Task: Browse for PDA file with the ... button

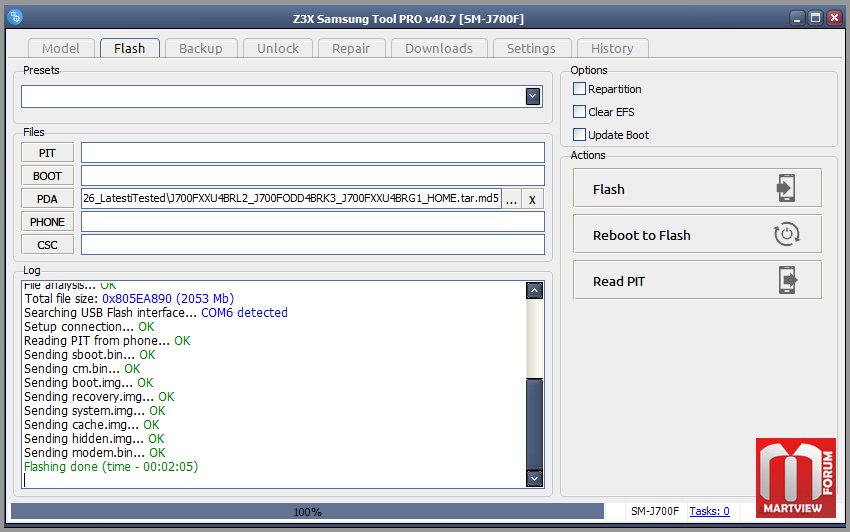Action: 511,199
